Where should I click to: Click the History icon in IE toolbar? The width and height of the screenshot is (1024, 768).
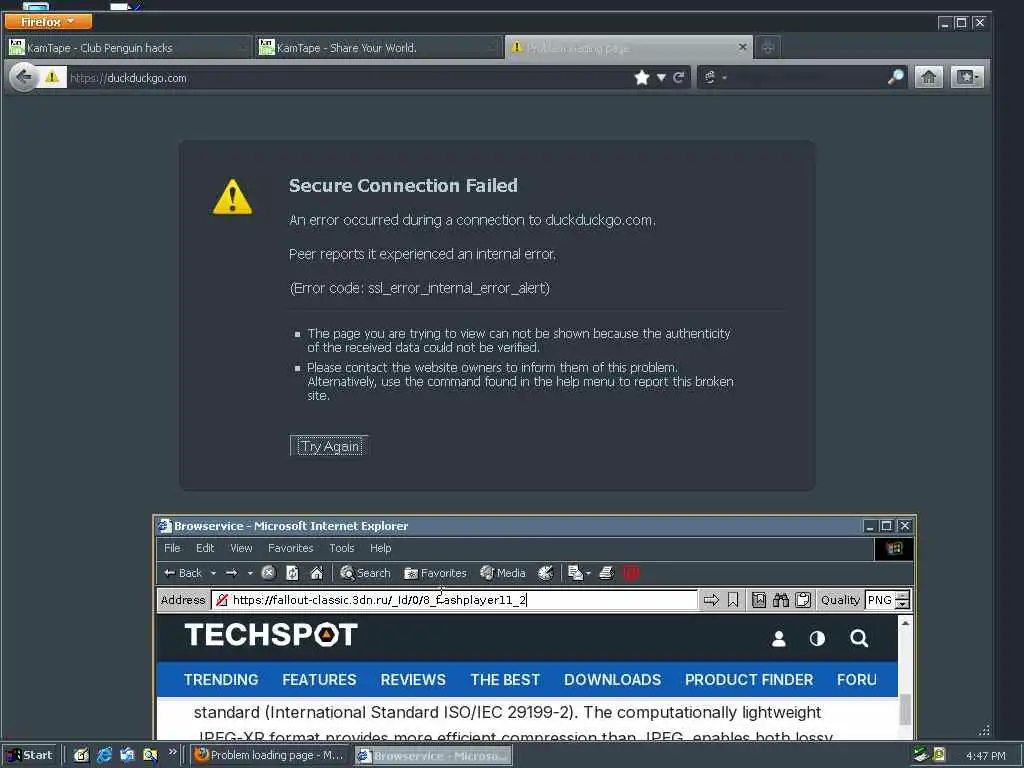[545, 573]
